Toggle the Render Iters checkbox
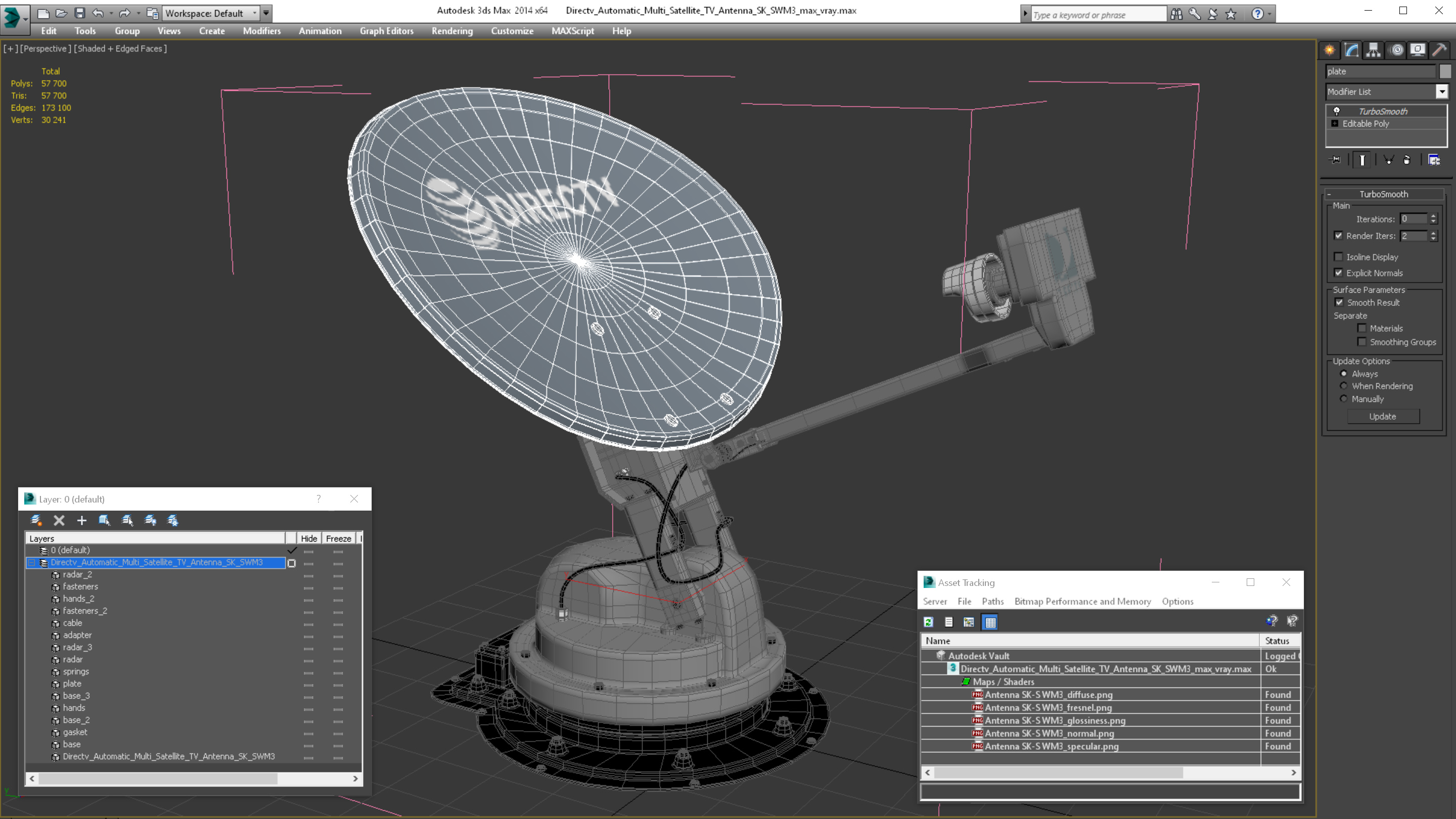 click(1338, 236)
